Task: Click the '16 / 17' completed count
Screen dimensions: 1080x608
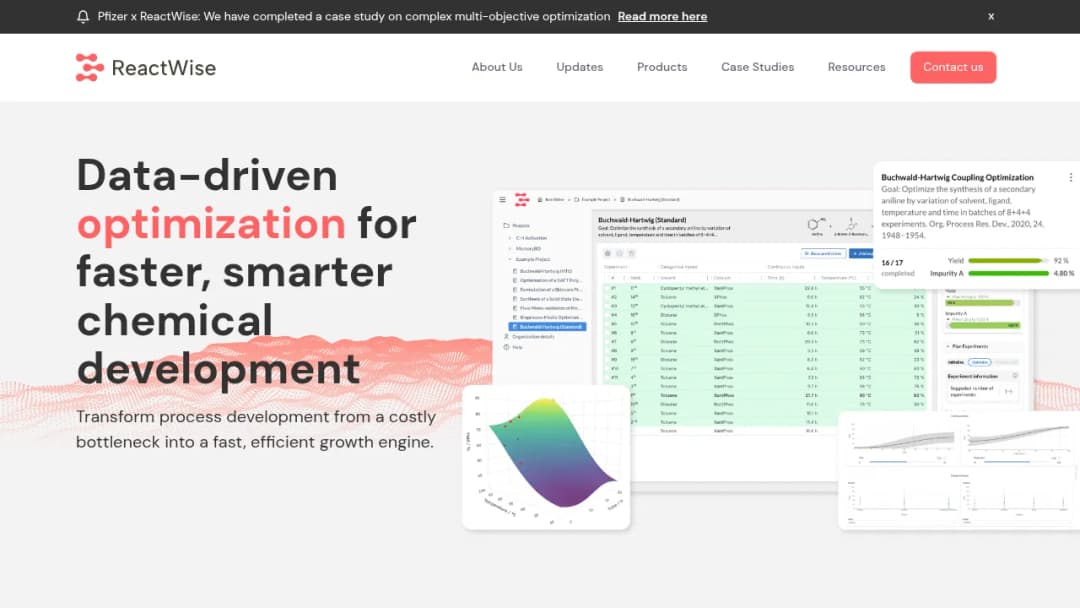Action: click(x=892, y=262)
